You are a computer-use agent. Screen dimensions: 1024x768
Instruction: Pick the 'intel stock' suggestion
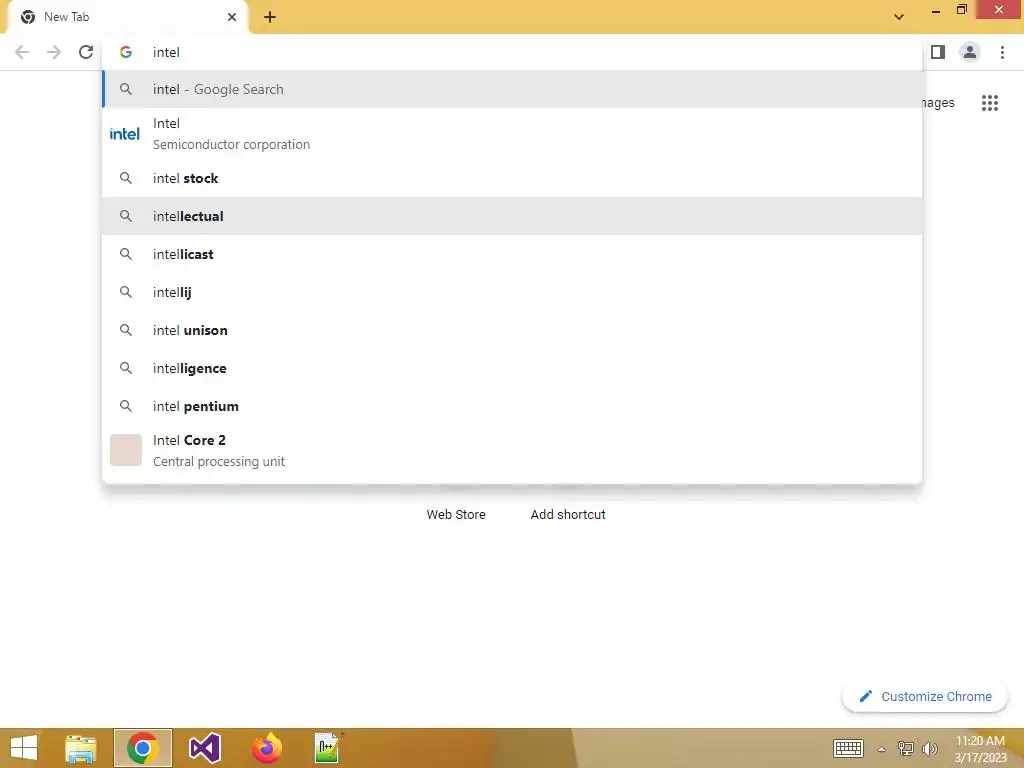pos(512,178)
